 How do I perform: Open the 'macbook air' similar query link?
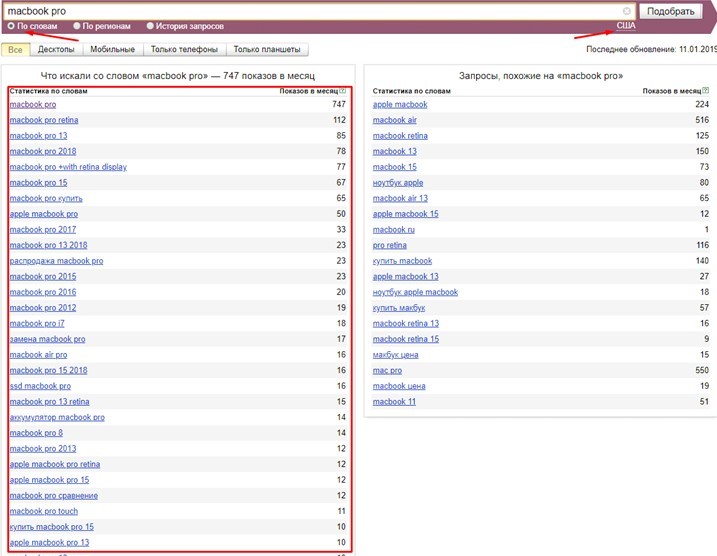(395, 120)
